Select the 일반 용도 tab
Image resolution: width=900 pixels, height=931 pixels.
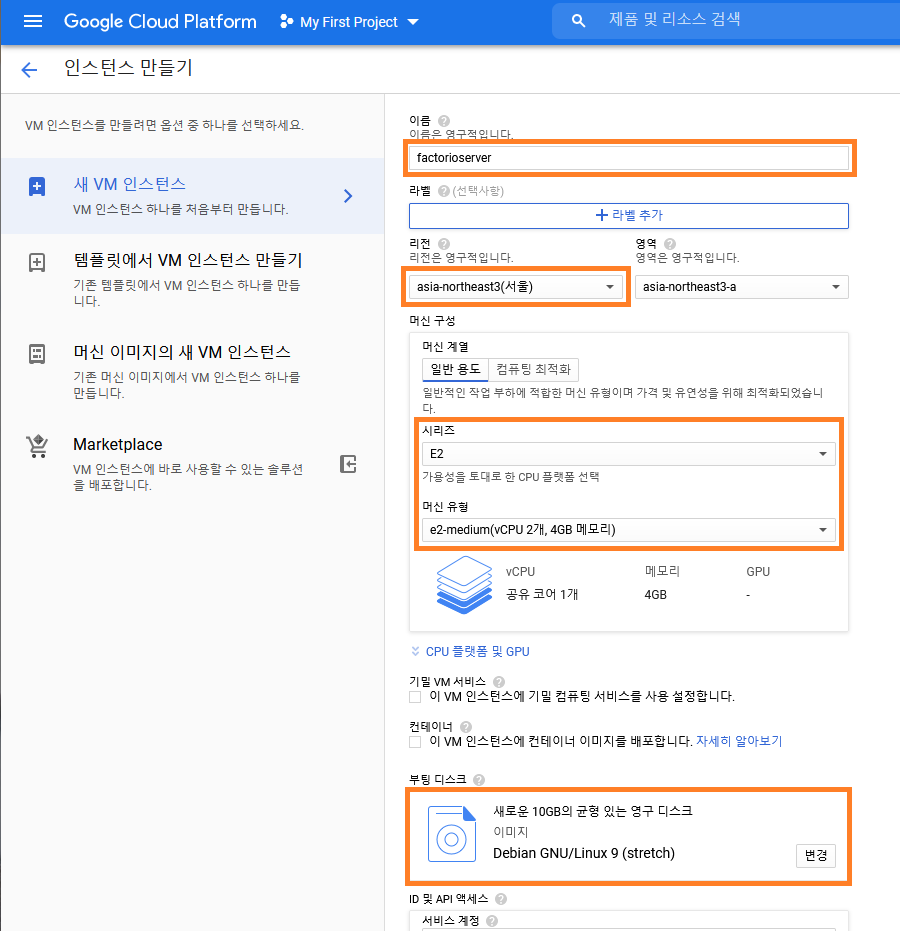click(455, 369)
